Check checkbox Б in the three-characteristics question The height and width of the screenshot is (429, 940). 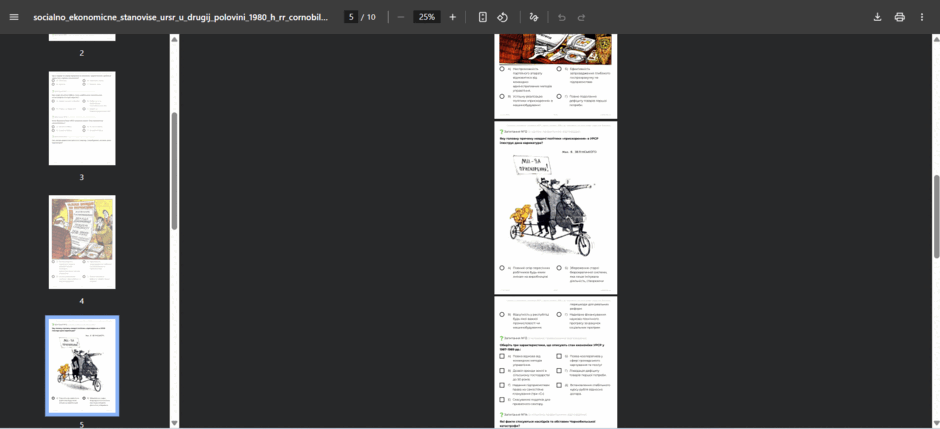point(558,356)
